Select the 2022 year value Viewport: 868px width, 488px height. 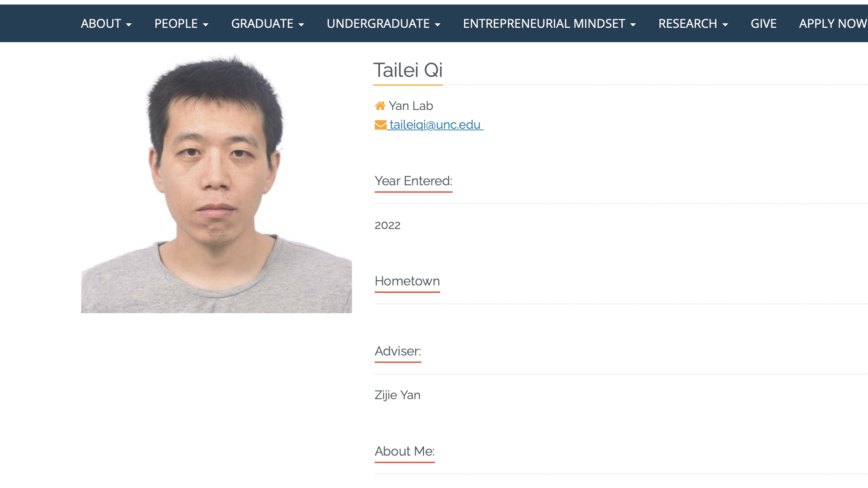click(388, 225)
